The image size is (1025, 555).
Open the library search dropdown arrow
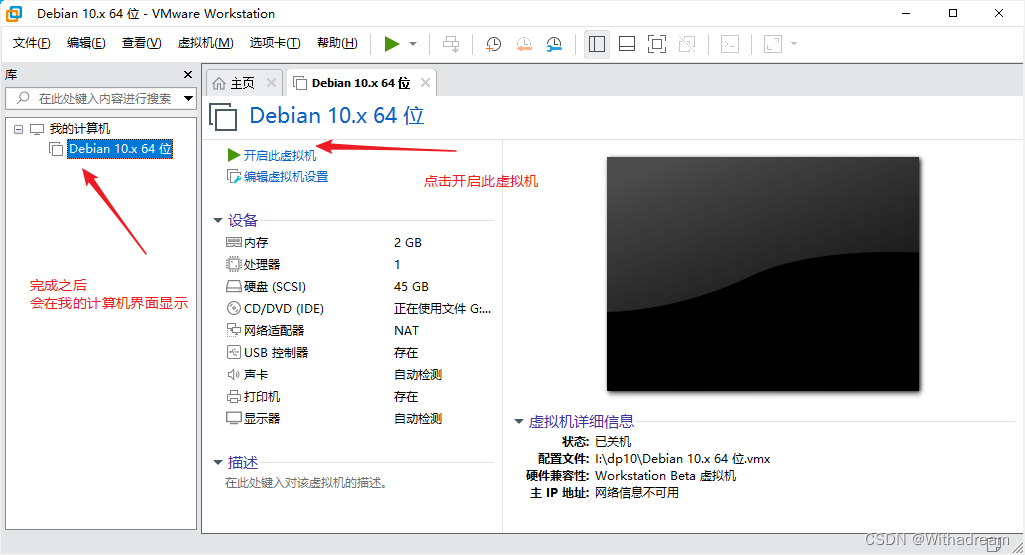189,99
